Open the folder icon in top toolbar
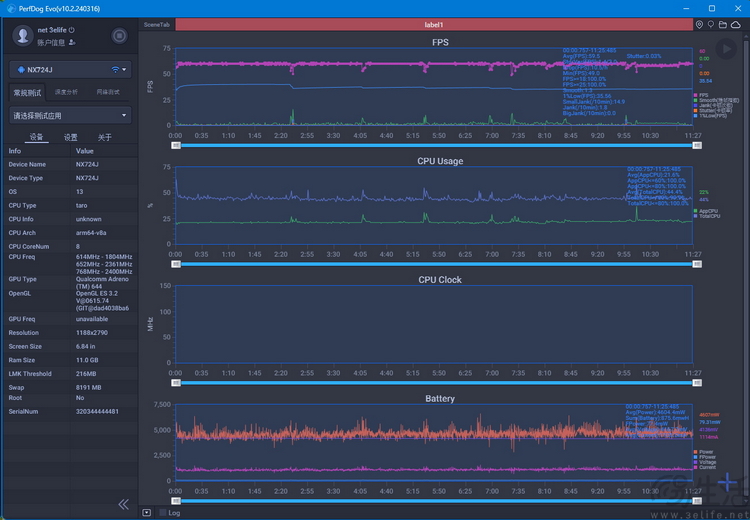This screenshot has height=520, width=750. pyautogui.click(x=723, y=24)
